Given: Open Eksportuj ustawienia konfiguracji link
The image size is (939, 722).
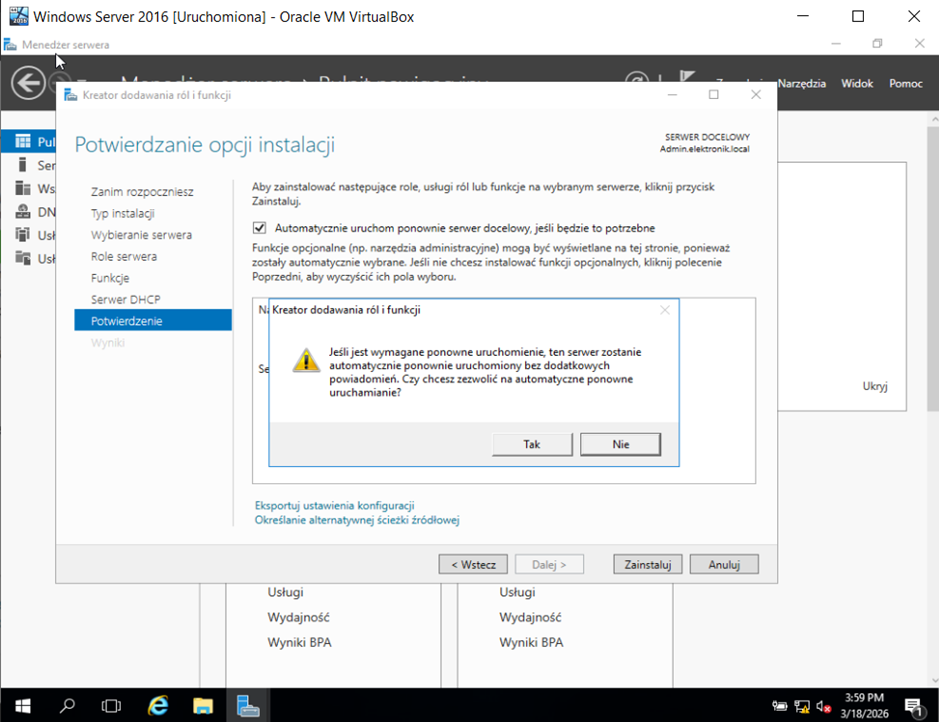Looking at the screenshot, I should point(334,506).
